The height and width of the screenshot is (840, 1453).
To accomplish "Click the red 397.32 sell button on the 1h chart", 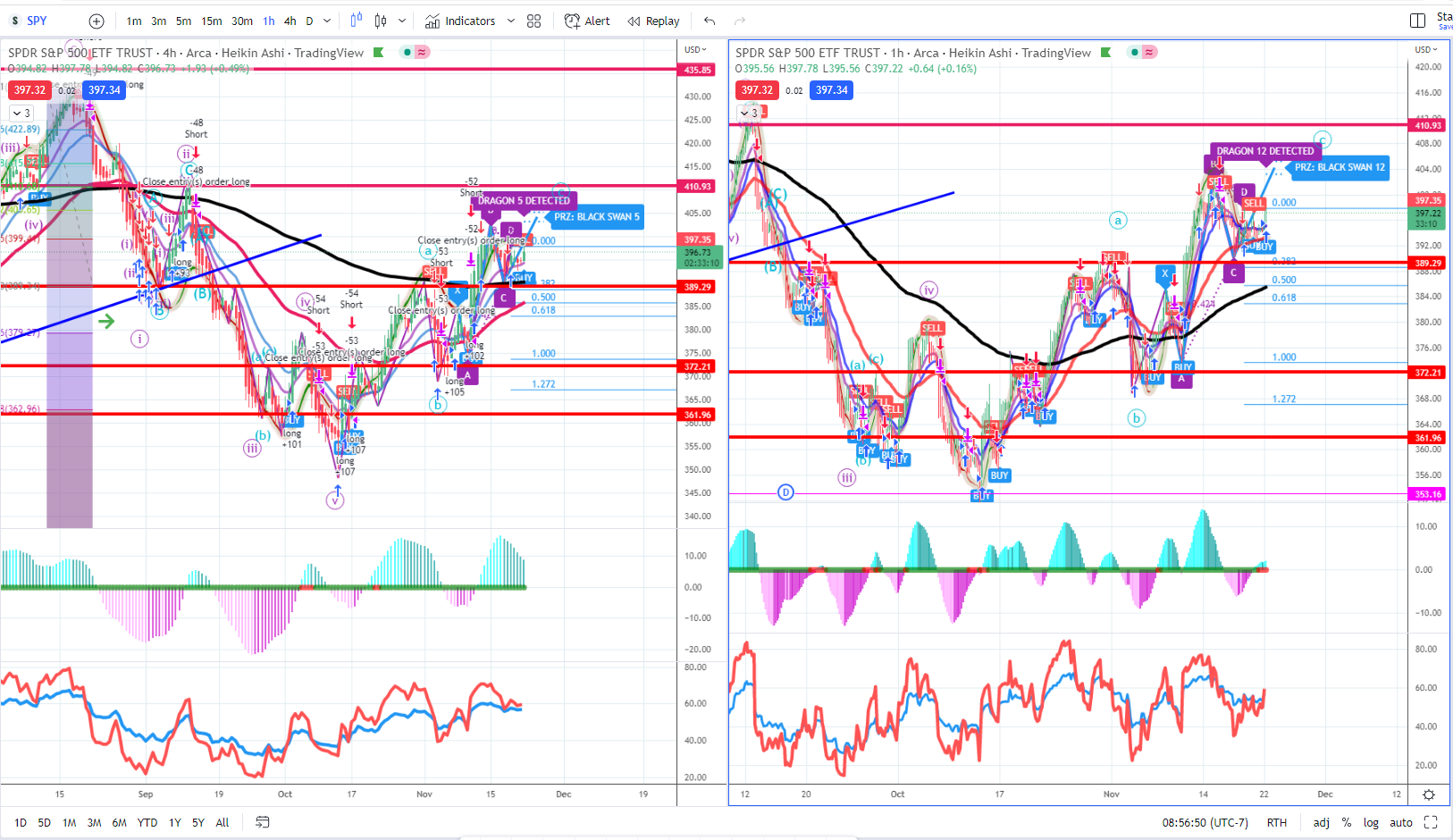I will tap(757, 90).
